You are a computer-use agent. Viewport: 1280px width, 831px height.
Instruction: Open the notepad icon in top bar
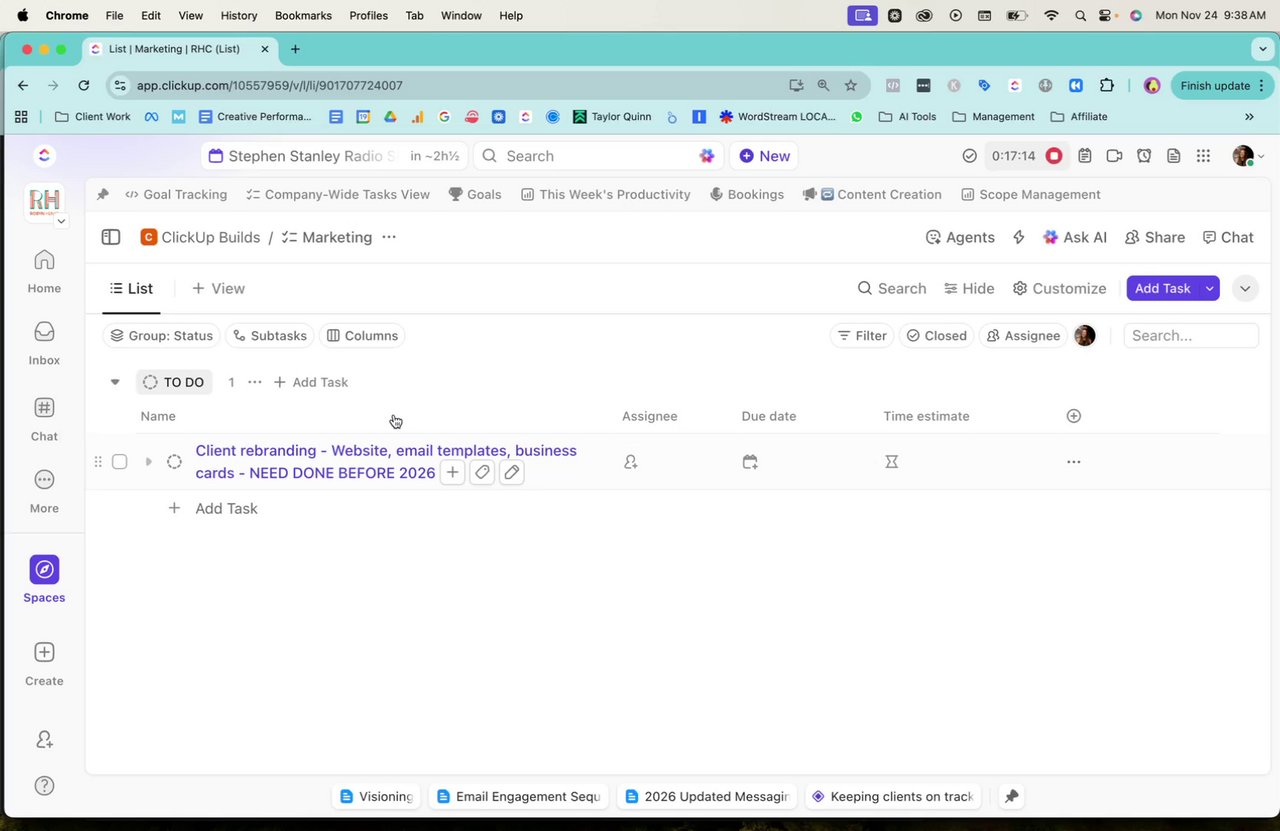click(1085, 156)
